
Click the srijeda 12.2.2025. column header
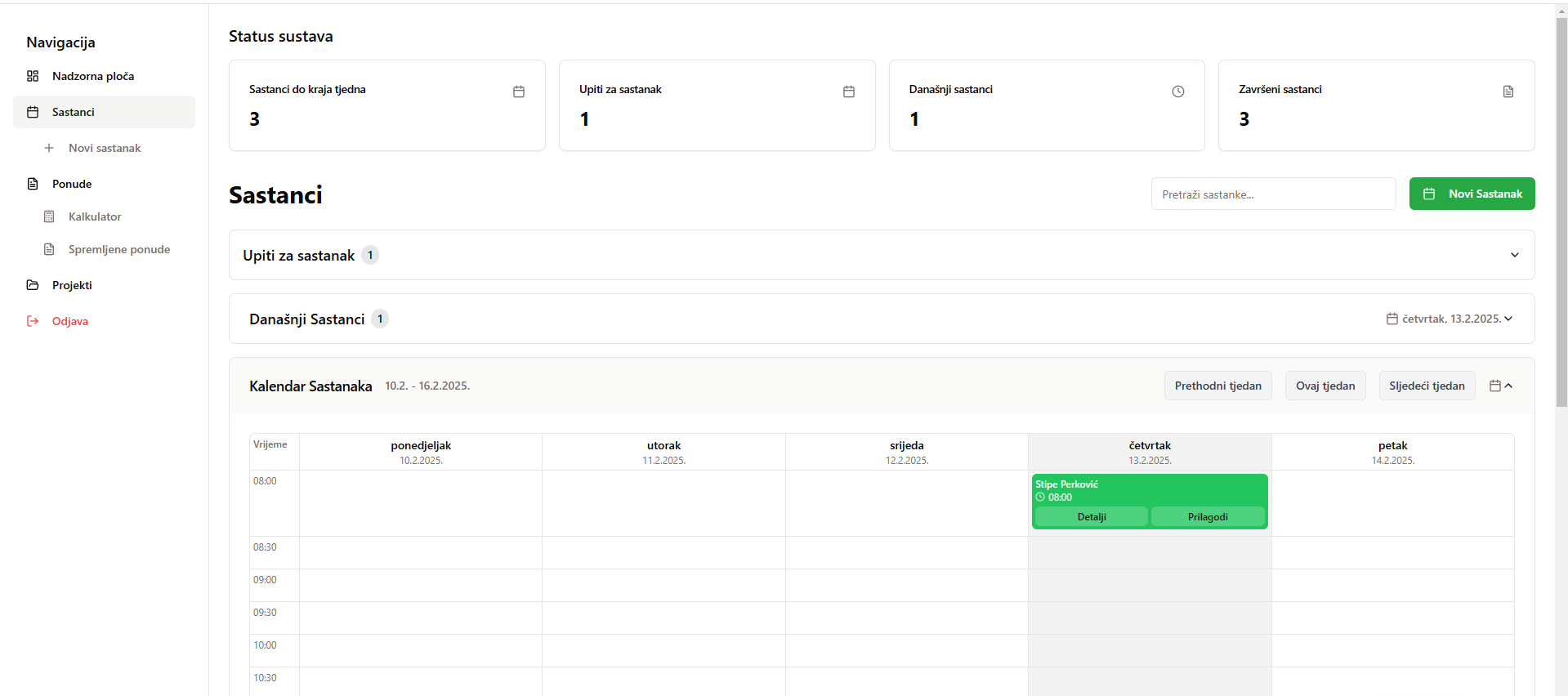907,452
